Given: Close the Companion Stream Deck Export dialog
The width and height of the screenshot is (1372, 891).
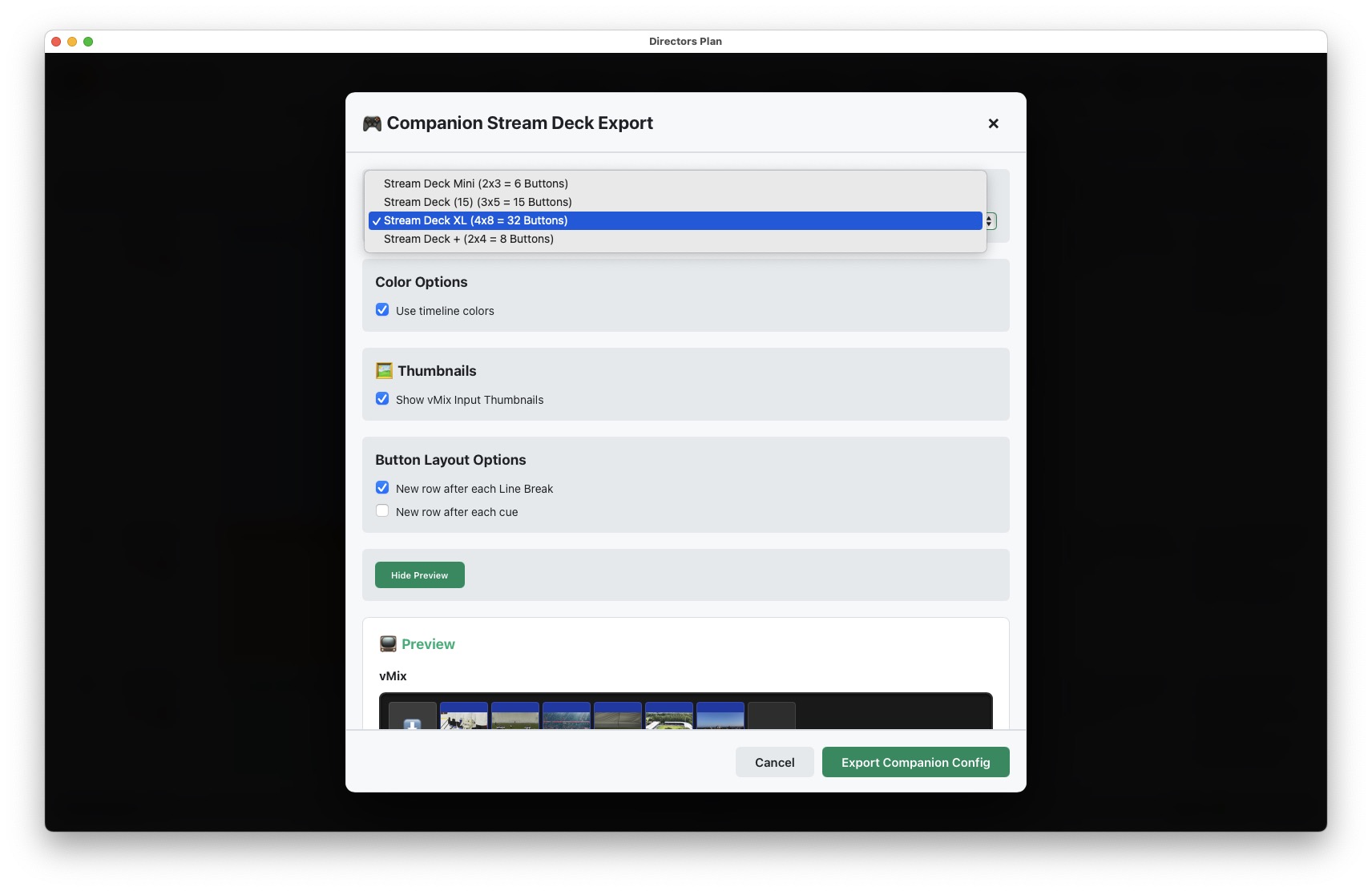Looking at the screenshot, I should [993, 123].
